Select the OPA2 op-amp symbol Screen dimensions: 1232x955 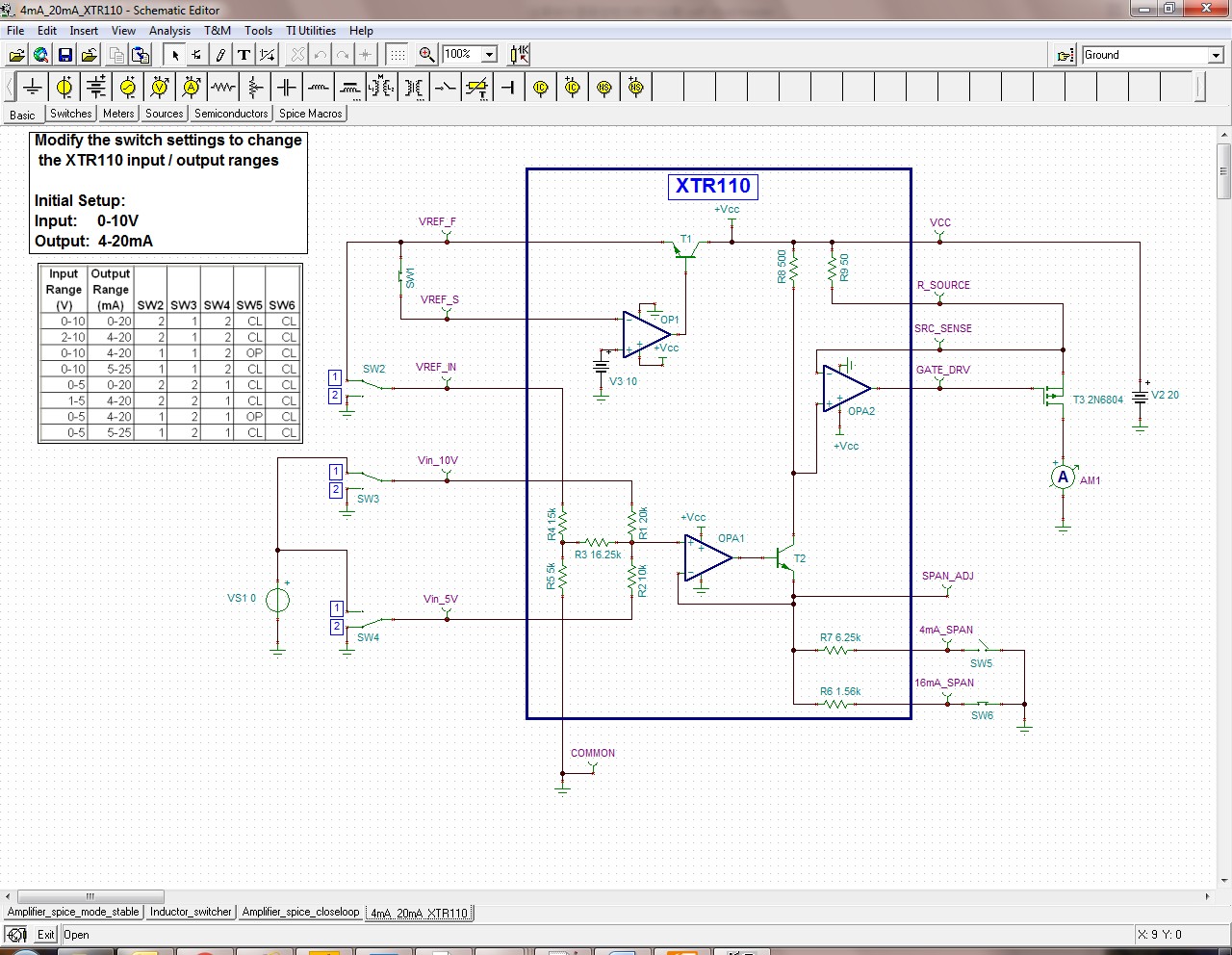pyautogui.click(x=846, y=389)
